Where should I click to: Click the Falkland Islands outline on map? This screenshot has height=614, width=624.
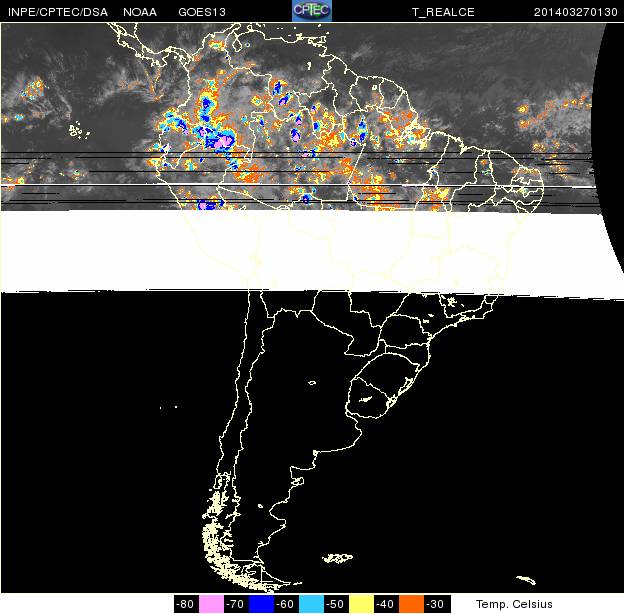point(338,557)
